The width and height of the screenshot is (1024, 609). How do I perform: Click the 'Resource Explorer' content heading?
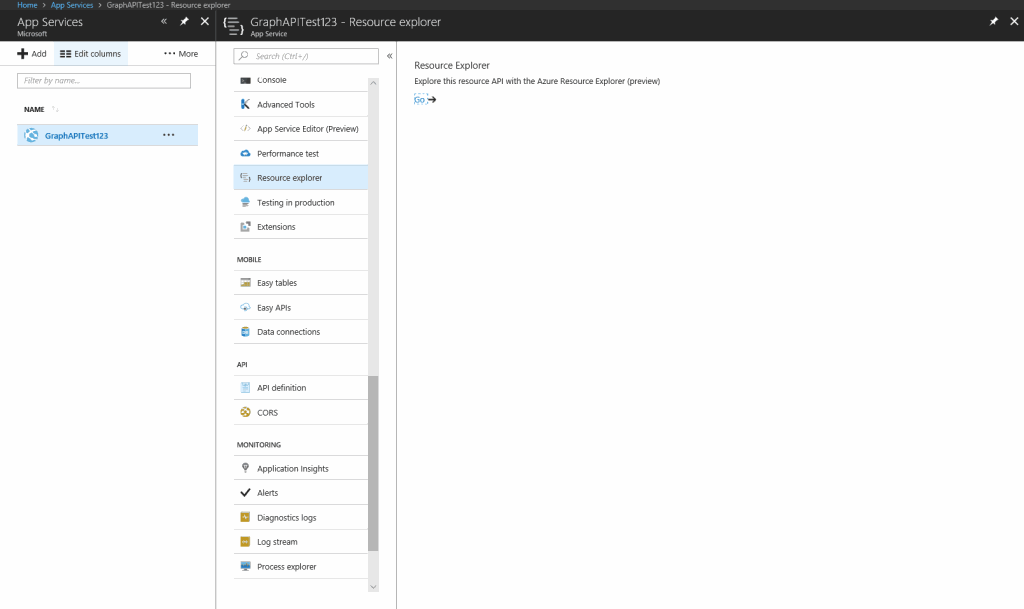(452, 65)
